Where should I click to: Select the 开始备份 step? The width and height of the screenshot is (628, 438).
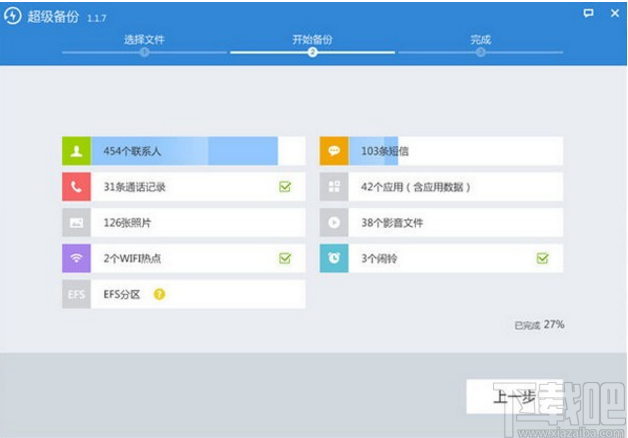(x=312, y=40)
